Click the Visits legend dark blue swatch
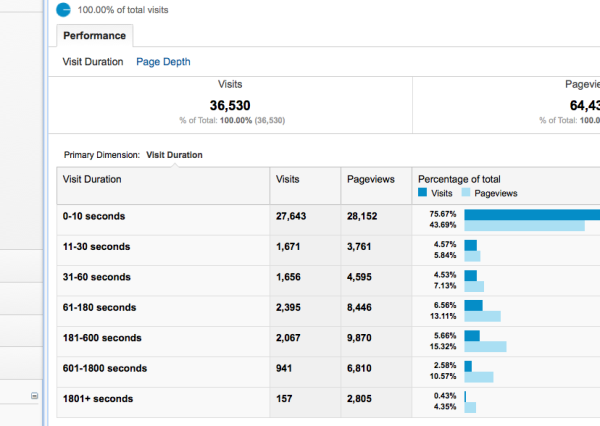The height and width of the screenshot is (426, 600). point(422,193)
